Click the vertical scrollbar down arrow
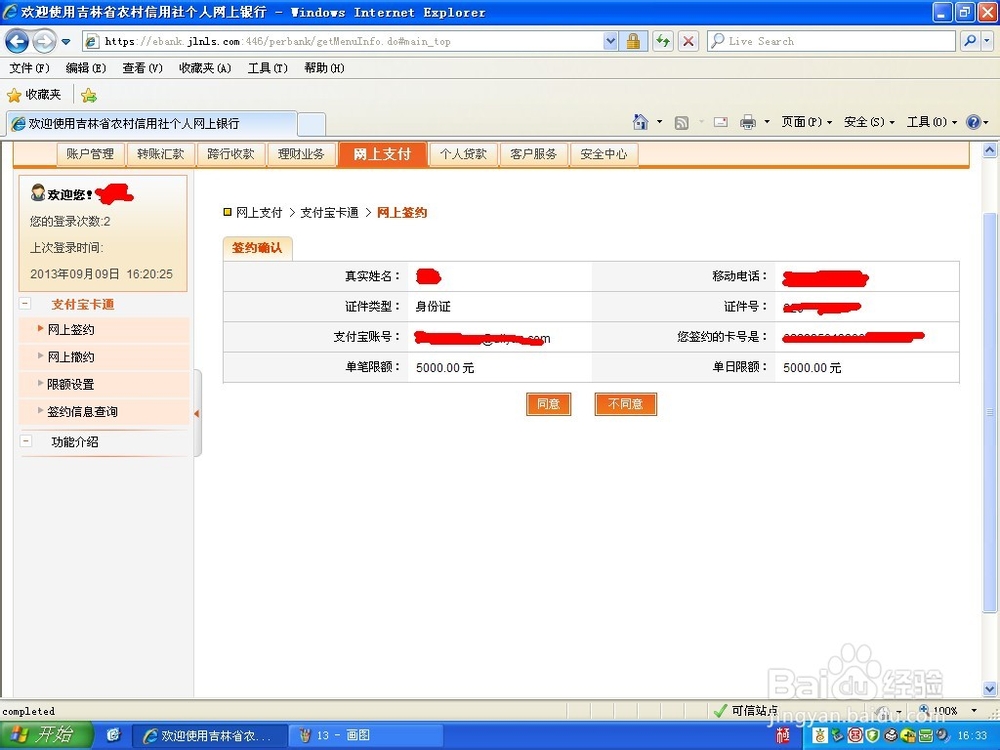 click(989, 689)
